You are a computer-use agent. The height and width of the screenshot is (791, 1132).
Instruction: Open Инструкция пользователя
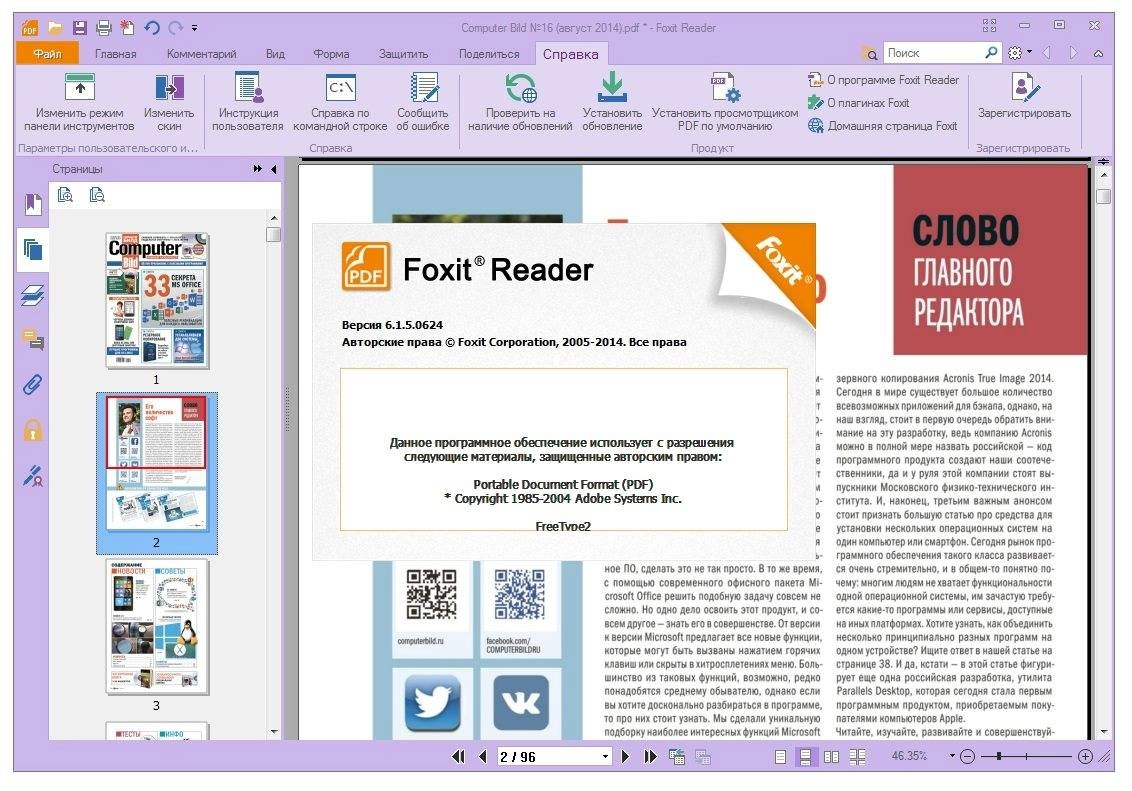click(248, 102)
